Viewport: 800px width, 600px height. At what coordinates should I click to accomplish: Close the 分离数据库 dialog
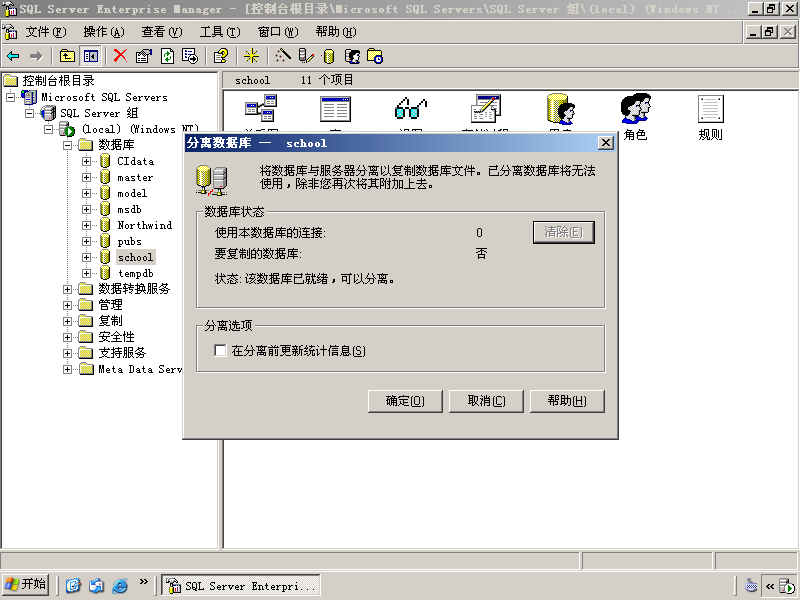pyautogui.click(x=605, y=143)
